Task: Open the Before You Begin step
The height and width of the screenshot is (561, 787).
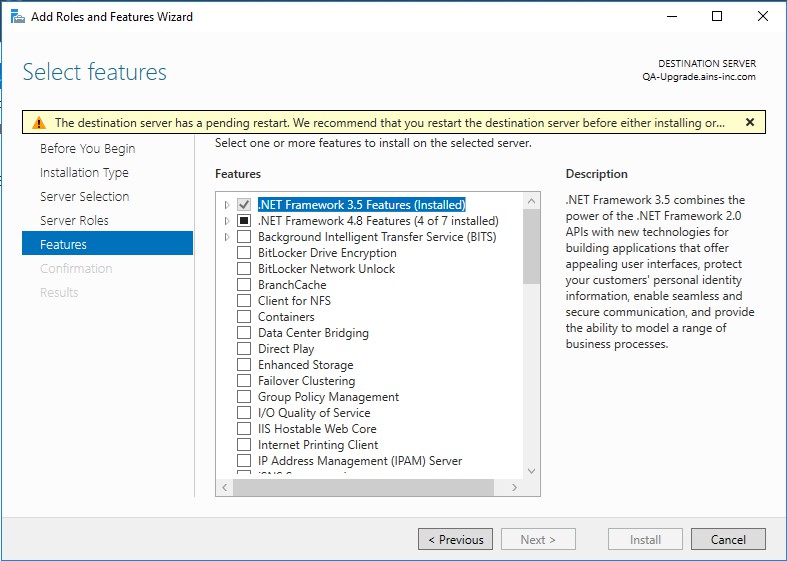Action: [87, 149]
